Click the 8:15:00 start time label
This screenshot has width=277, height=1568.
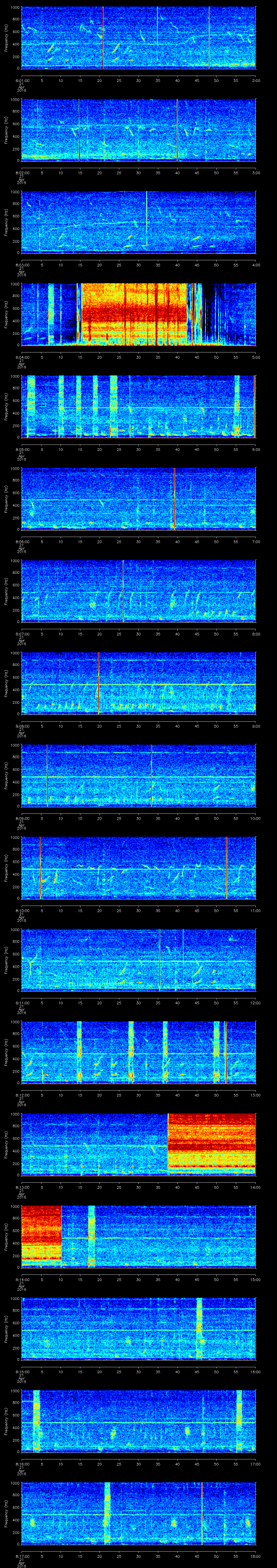click(22, 1372)
